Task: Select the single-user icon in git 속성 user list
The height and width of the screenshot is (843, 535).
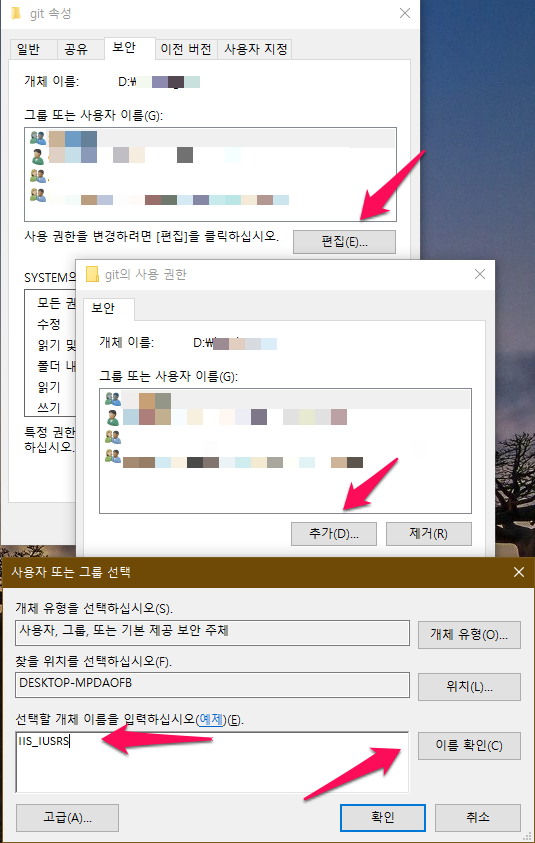Action: [x=38, y=156]
